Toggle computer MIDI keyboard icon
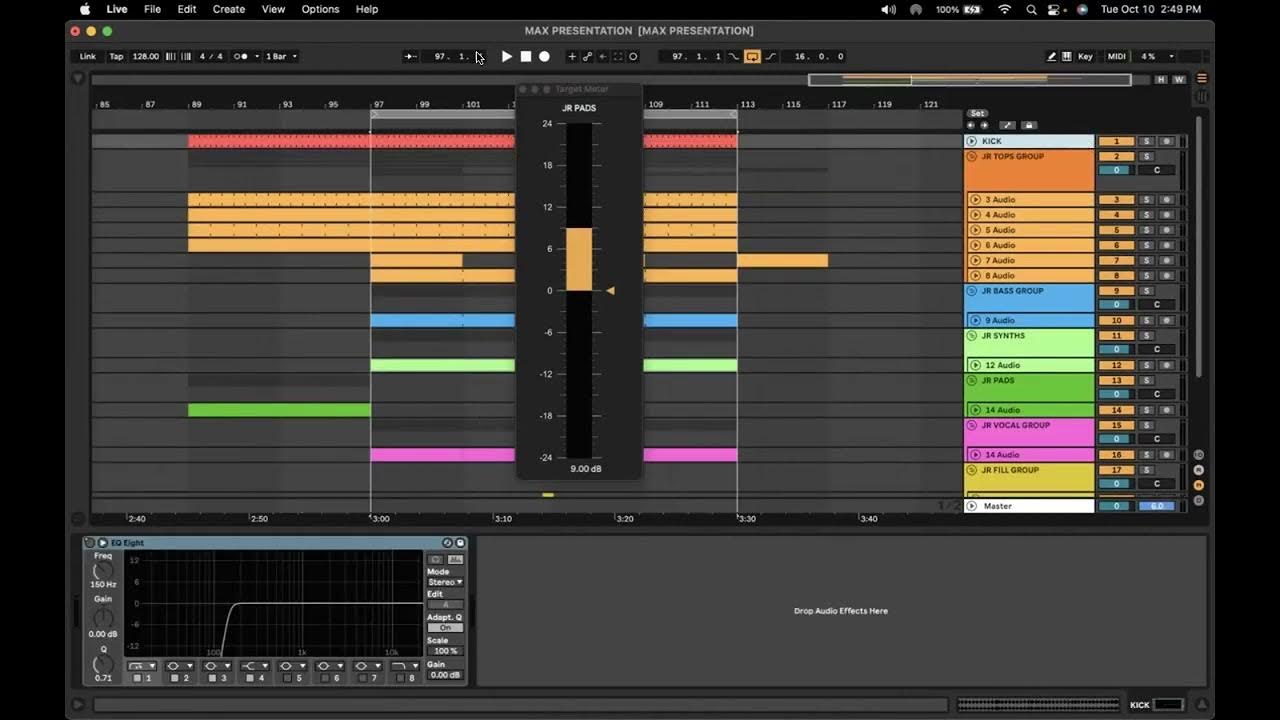 [1066, 56]
